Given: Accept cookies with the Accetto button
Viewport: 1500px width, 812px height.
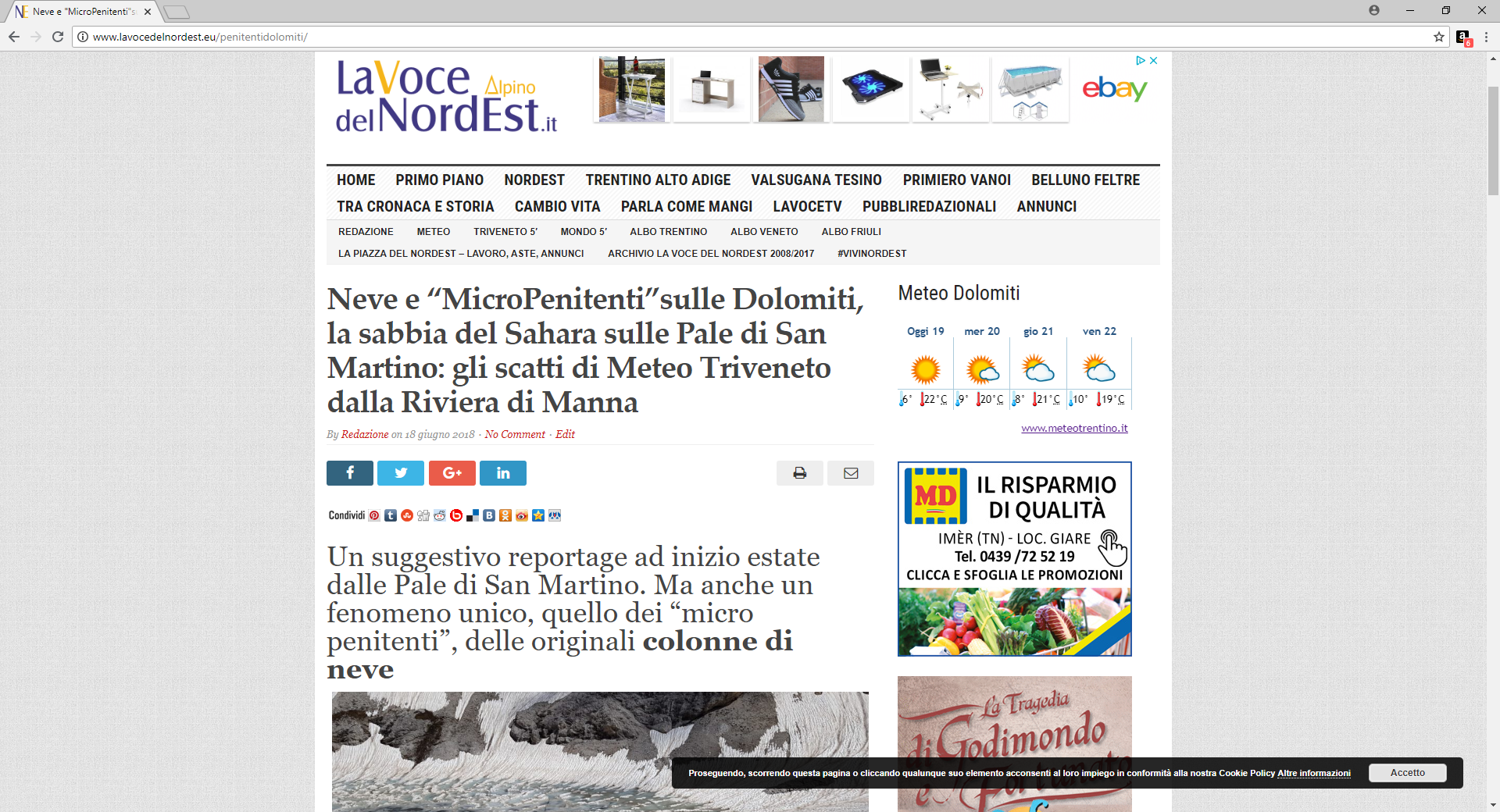Looking at the screenshot, I should click(x=1407, y=773).
